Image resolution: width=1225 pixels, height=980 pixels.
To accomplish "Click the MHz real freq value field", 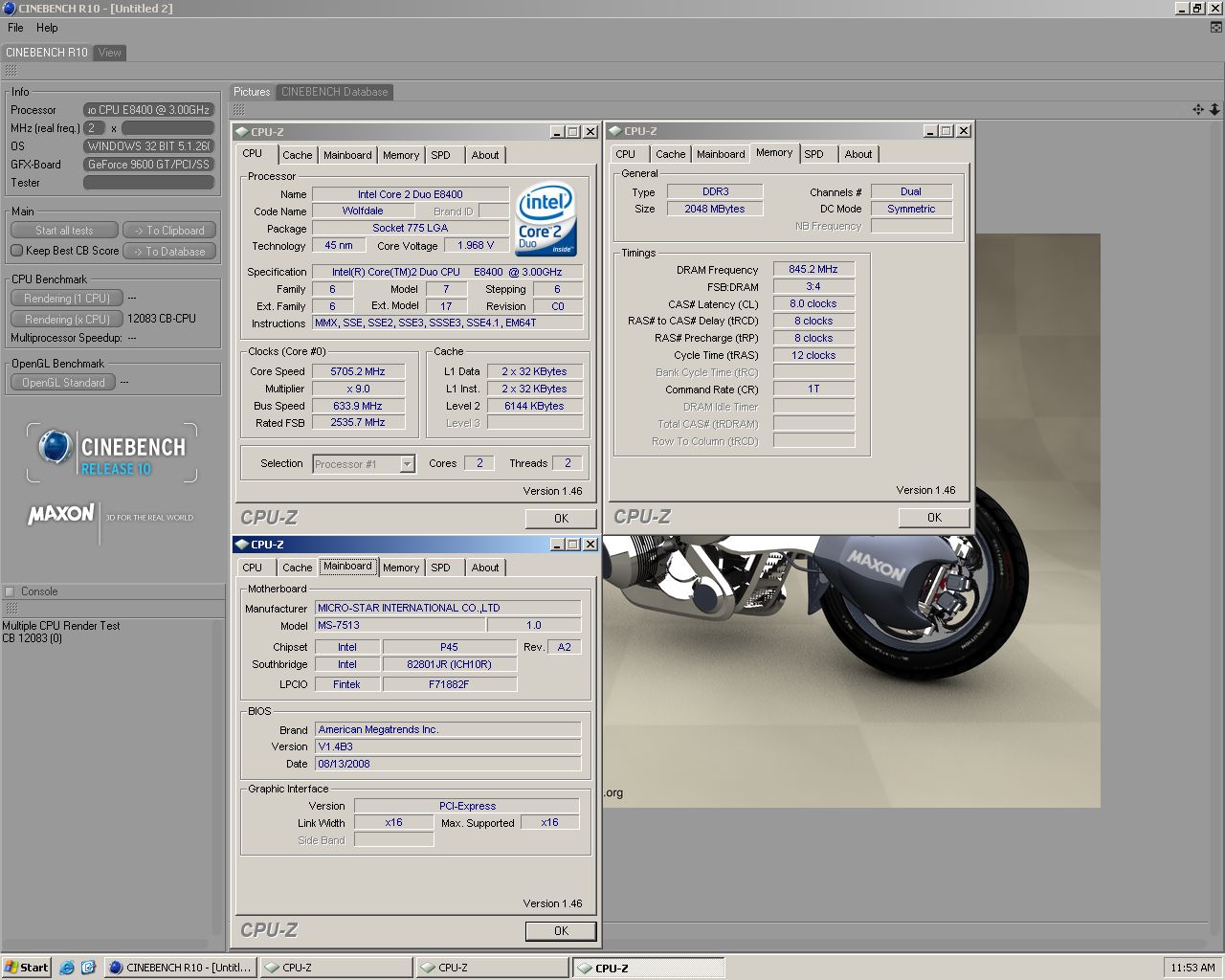I will point(94,128).
